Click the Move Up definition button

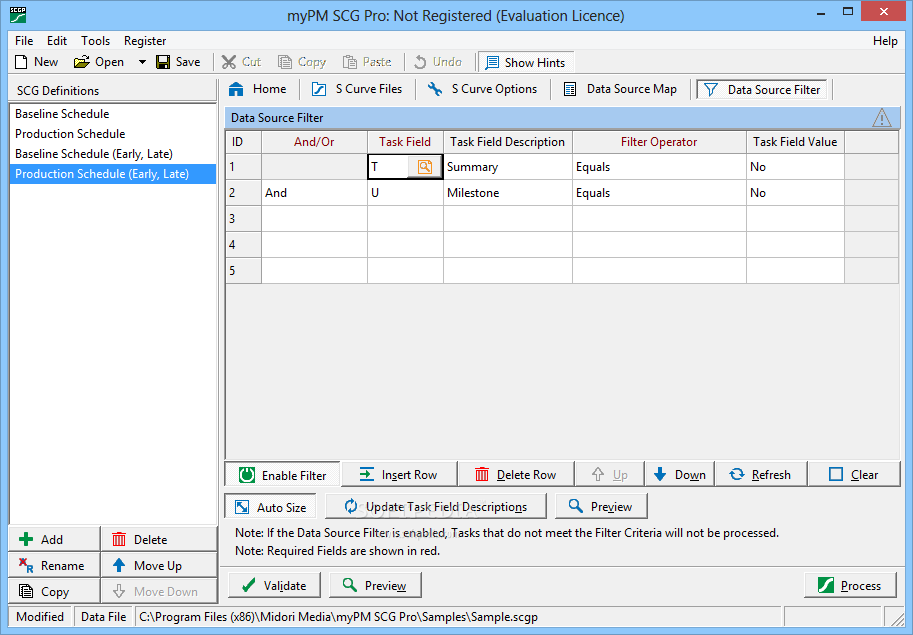160,566
